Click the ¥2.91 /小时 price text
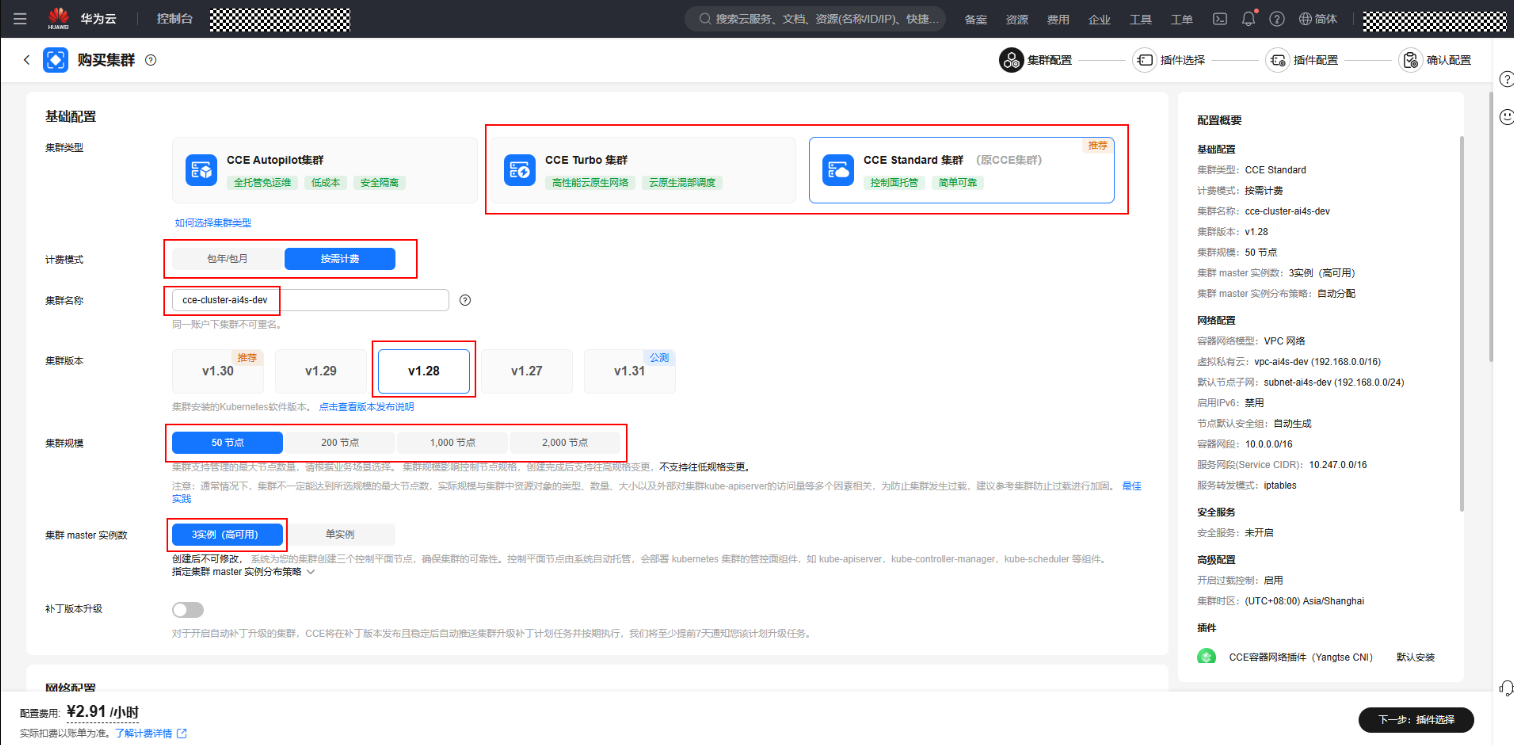Image resolution: width=1514 pixels, height=745 pixels. 102,712
